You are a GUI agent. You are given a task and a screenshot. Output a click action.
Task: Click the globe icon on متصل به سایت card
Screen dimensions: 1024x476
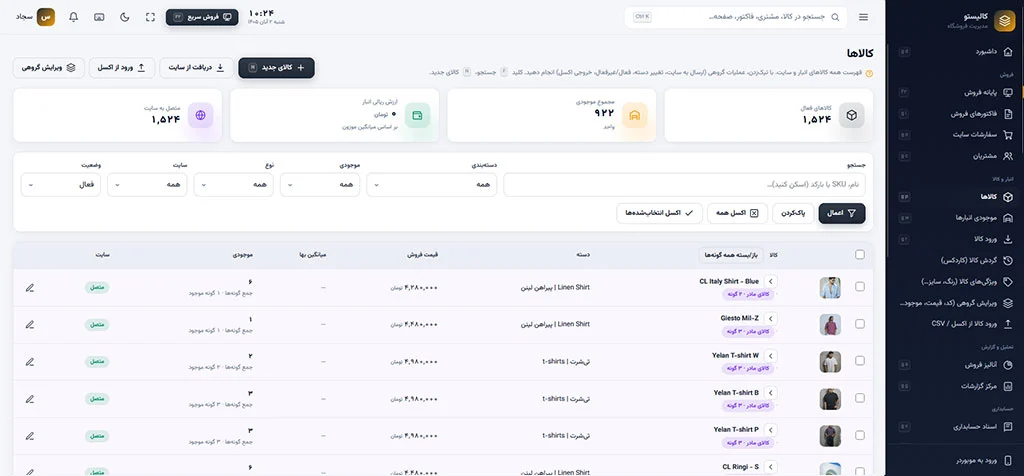pos(200,116)
